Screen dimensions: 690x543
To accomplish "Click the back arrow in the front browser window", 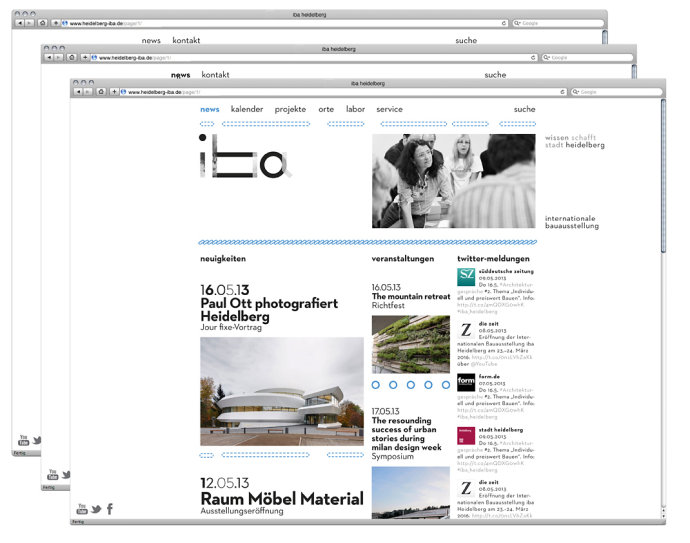I will pyautogui.click(x=78, y=92).
